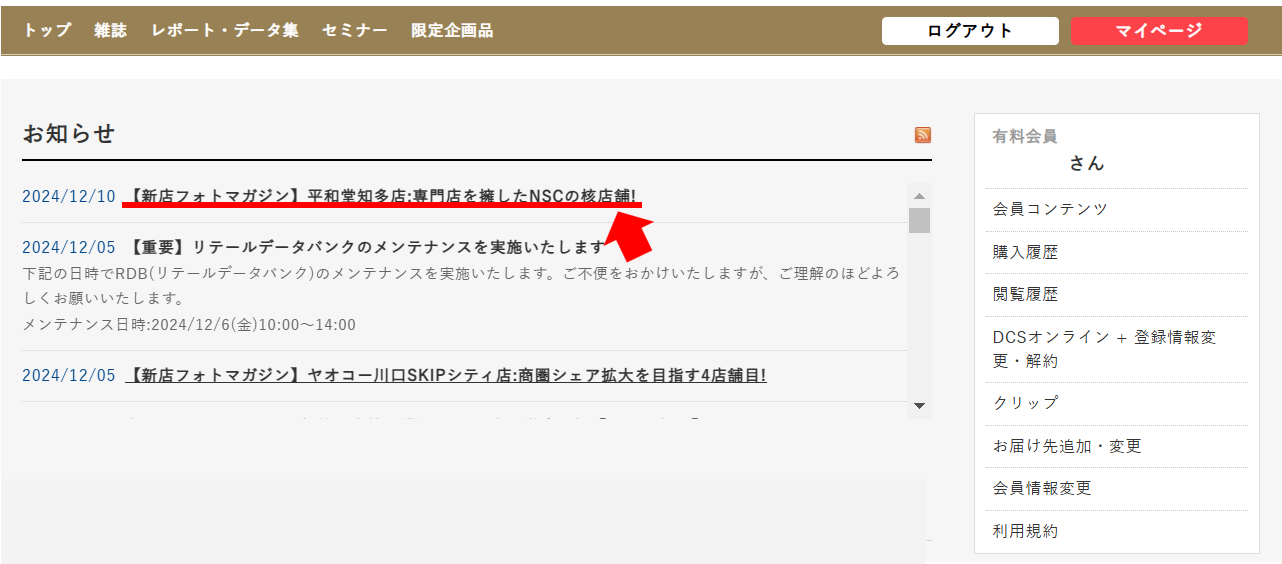Open the 限定企画品 menu item
This screenshot has width=1282, height=564.
(452, 30)
